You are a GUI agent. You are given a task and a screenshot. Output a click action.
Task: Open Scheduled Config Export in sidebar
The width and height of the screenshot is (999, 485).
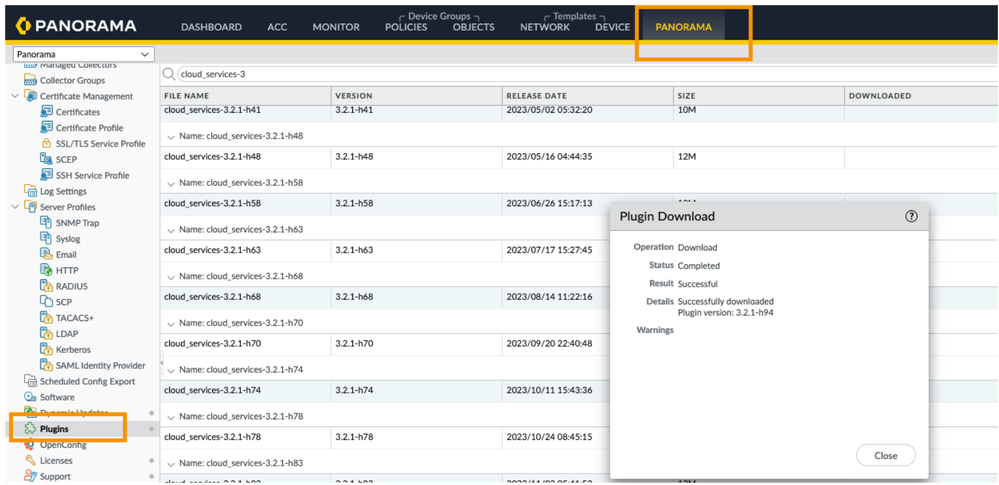(x=87, y=381)
